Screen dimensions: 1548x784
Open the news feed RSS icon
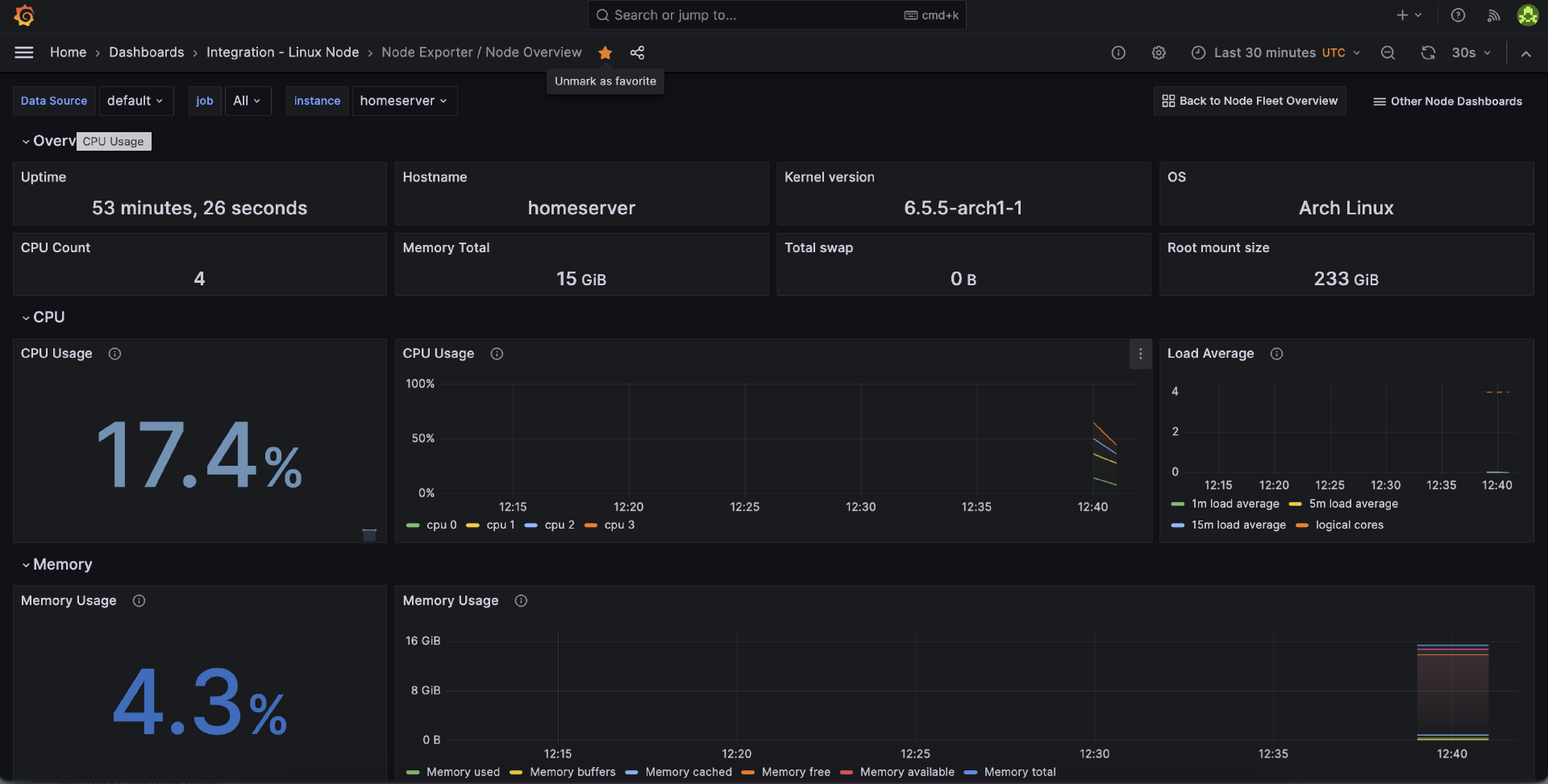1493,15
